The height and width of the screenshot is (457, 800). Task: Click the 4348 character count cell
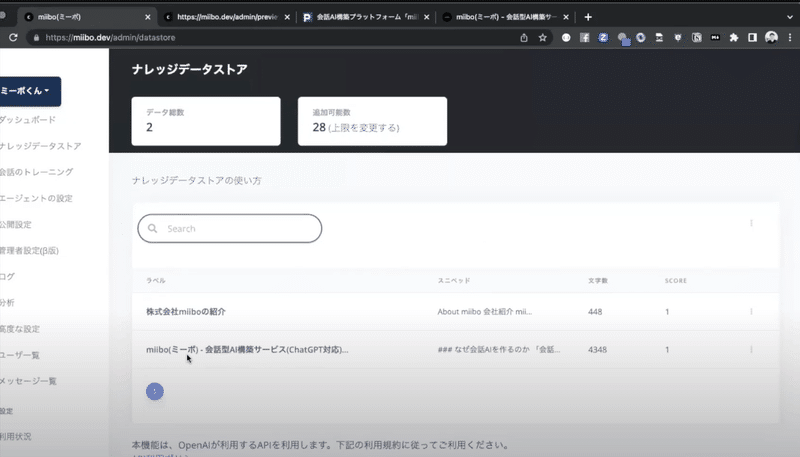[597, 350]
